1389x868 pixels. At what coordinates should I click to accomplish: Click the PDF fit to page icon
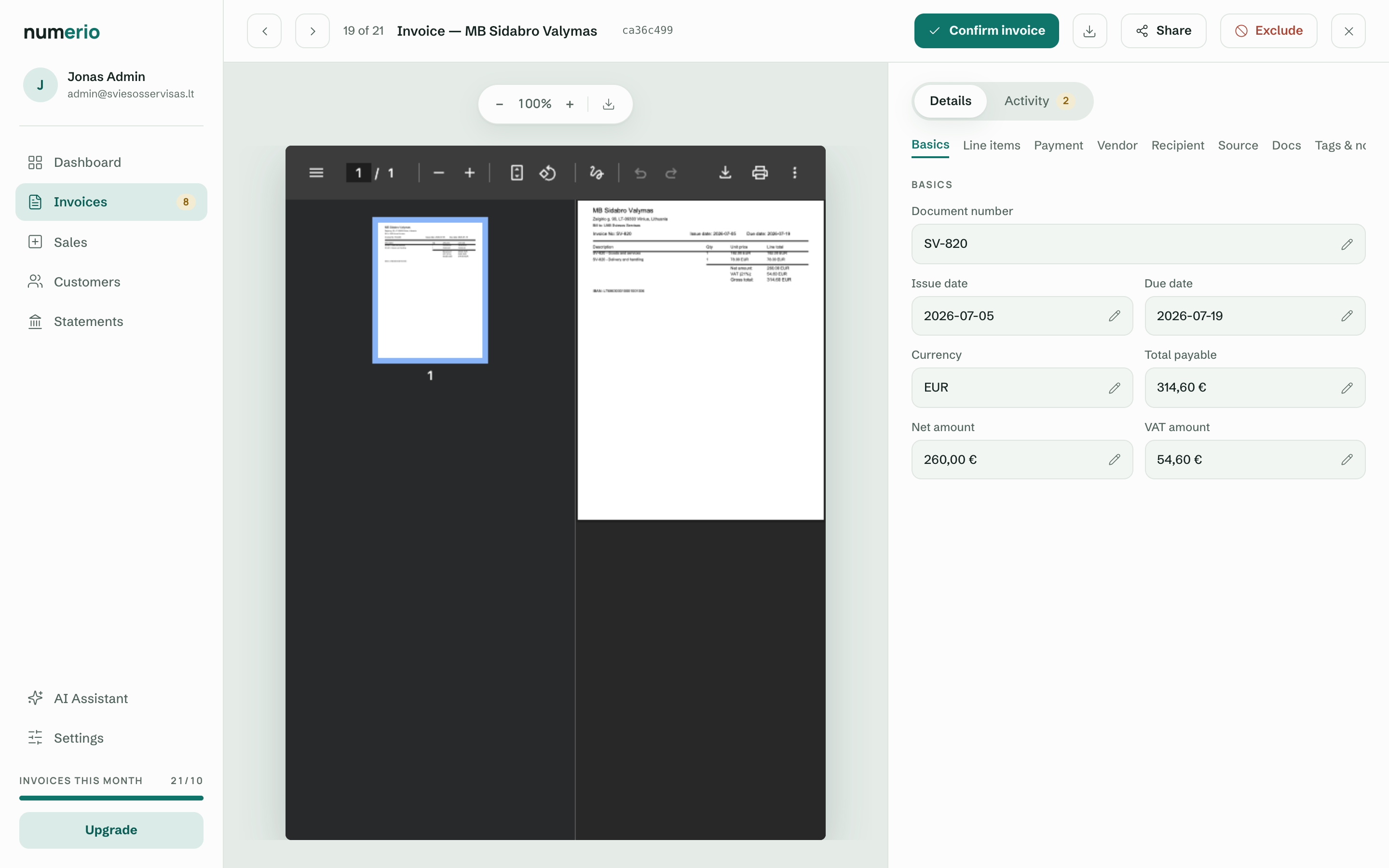(517, 173)
